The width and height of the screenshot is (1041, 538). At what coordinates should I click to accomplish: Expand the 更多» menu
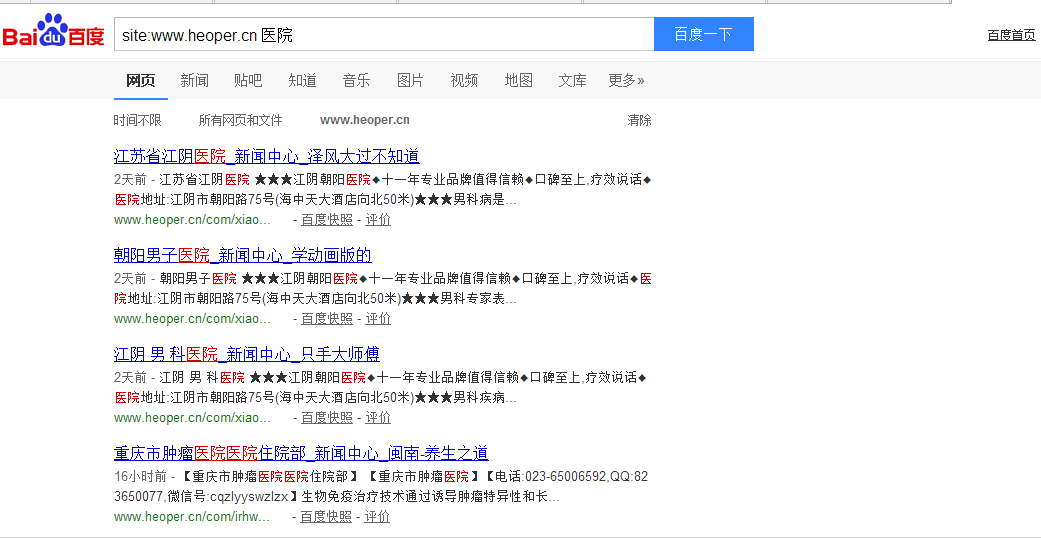click(x=626, y=80)
